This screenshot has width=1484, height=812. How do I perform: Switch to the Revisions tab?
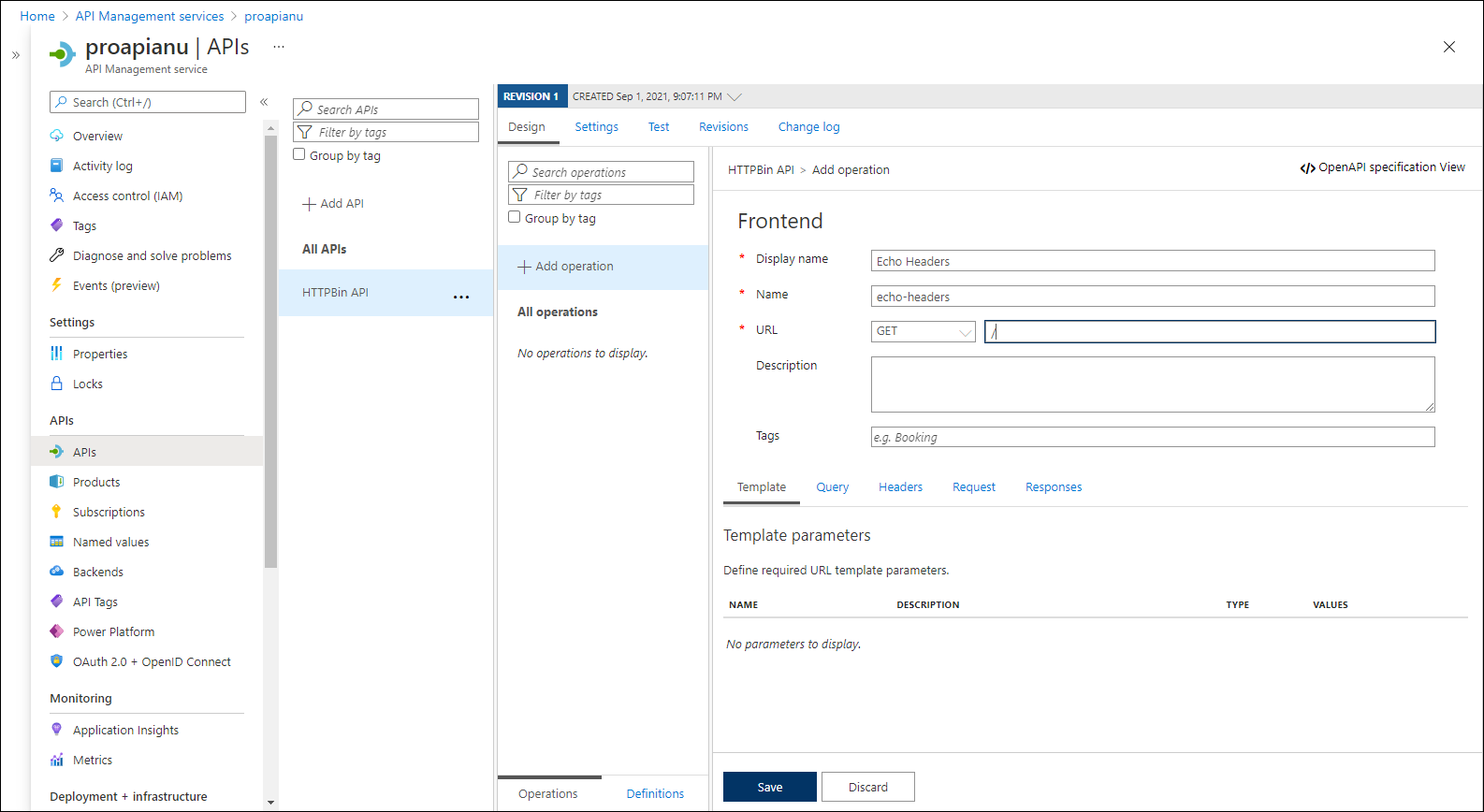coord(723,127)
